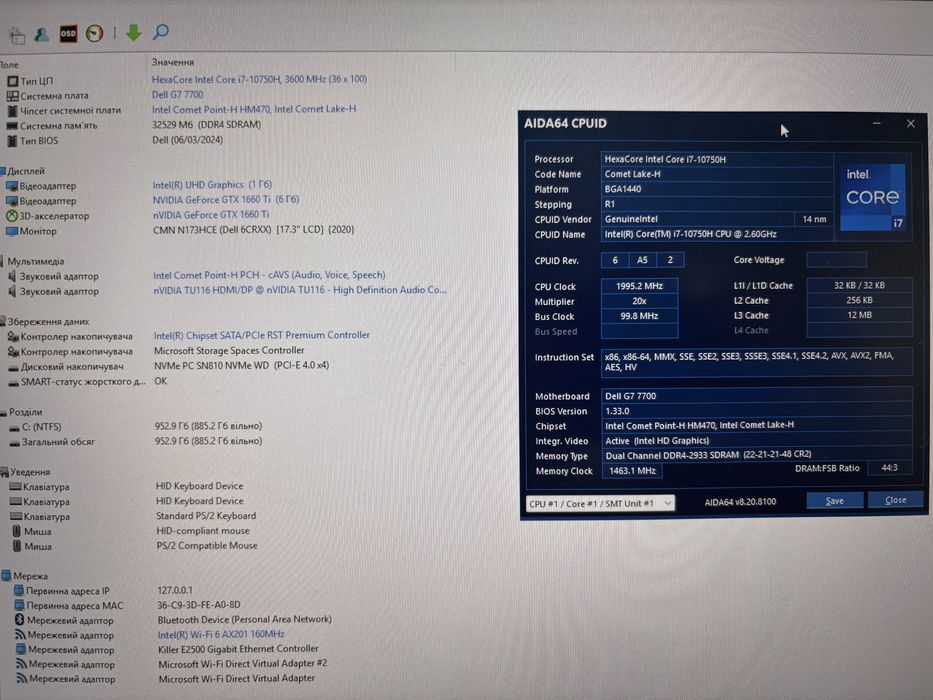933x700 pixels.
Task: Click the Bluetooth network adapter icon
Action: point(19,620)
